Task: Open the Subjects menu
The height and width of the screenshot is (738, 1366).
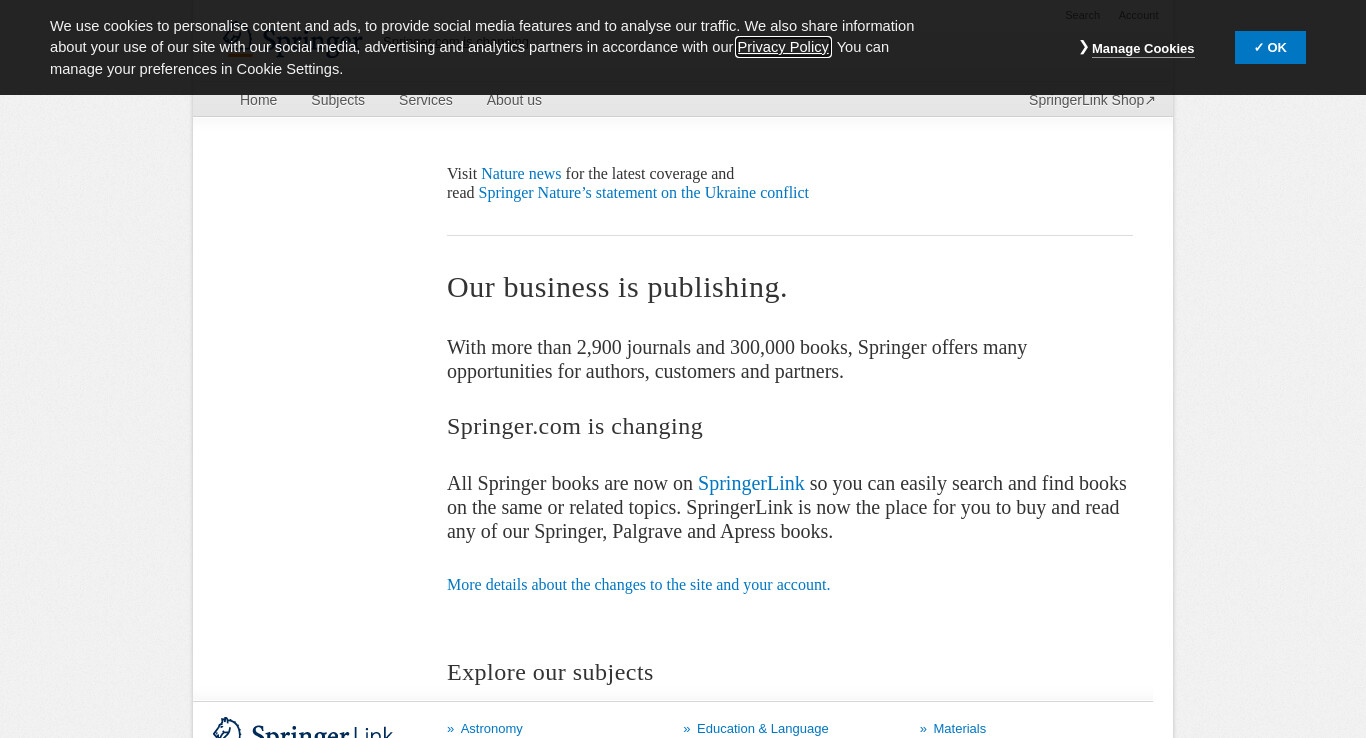Action: tap(338, 100)
